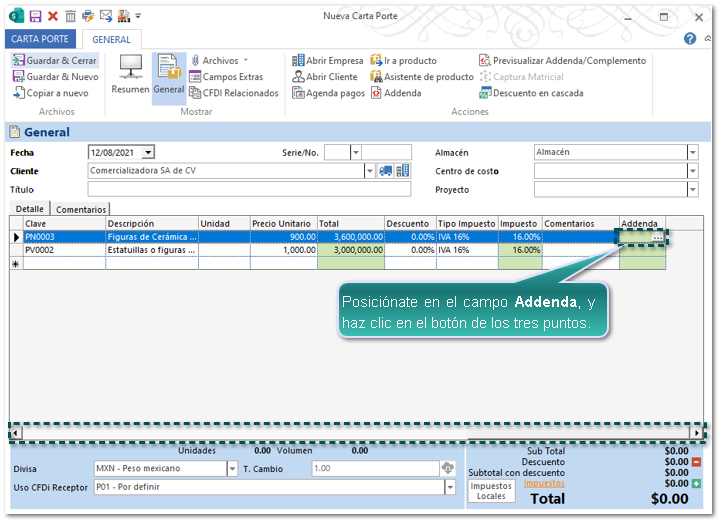This screenshot has height=523, width=721.
Task: Click Guardar & Cerrar in the ribbon
Action: click(x=54, y=60)
